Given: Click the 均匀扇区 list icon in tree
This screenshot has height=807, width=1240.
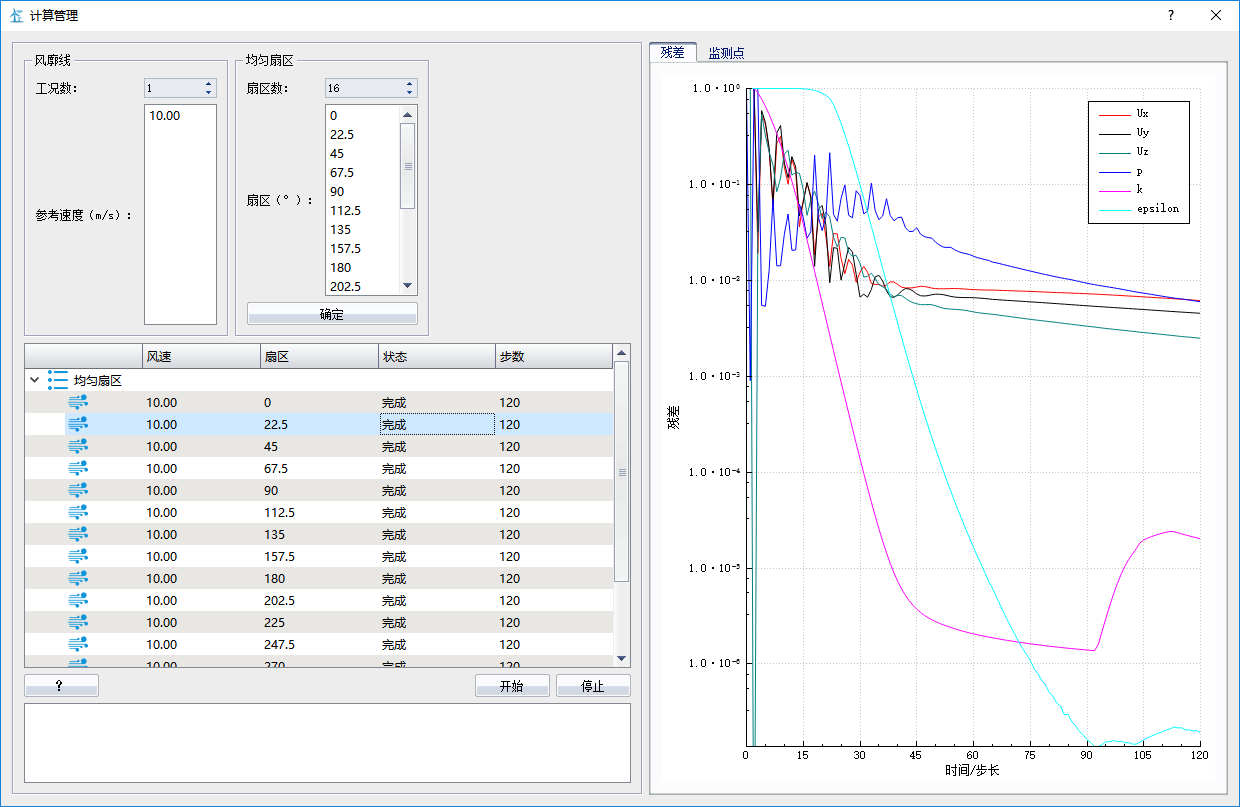Looking at the screenshot, I should pyautogui.click(x=58, y=380).
